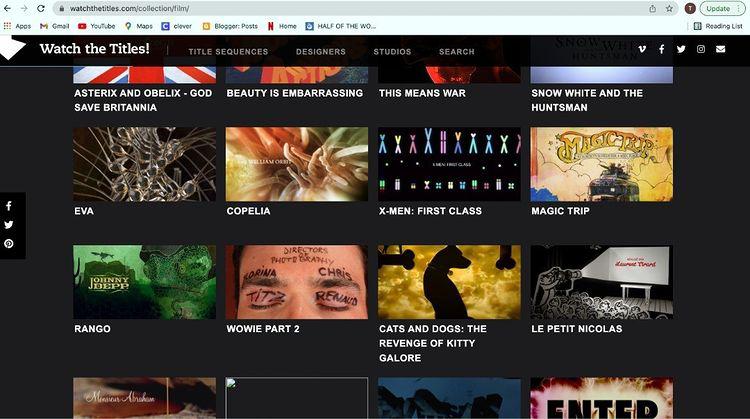Open the Wowie Part 2 thumbnail
The width and height of the screenshot is (750, 419).
(297, 282)
